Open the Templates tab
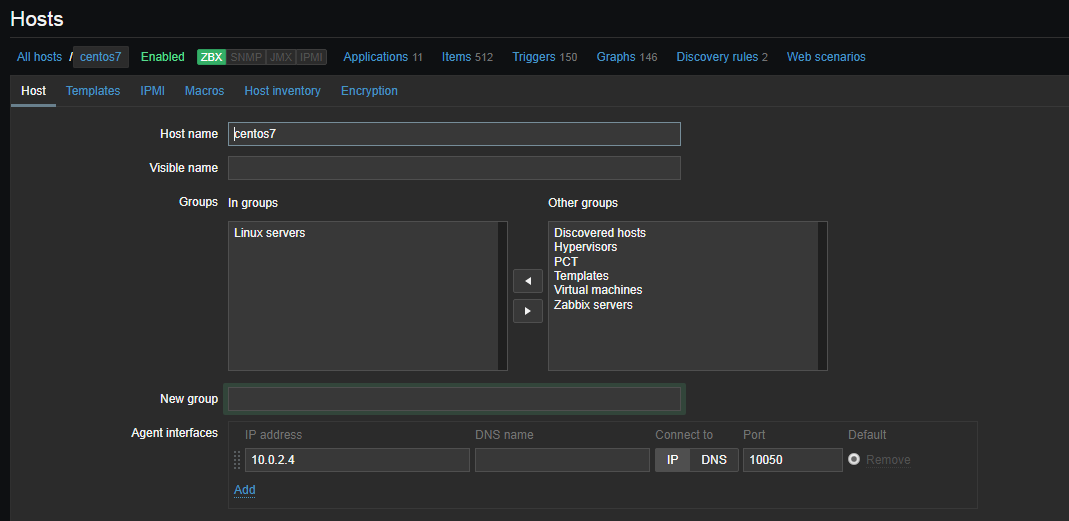This screenshot has height=521, width=1069. click(93, 91)
